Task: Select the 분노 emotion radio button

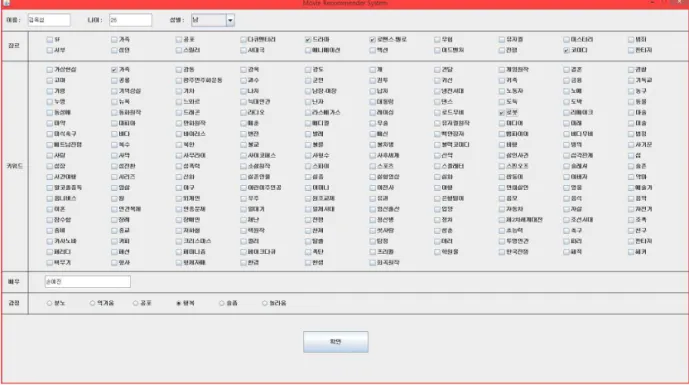Action: pyautogui.click(x=49, y=303)
